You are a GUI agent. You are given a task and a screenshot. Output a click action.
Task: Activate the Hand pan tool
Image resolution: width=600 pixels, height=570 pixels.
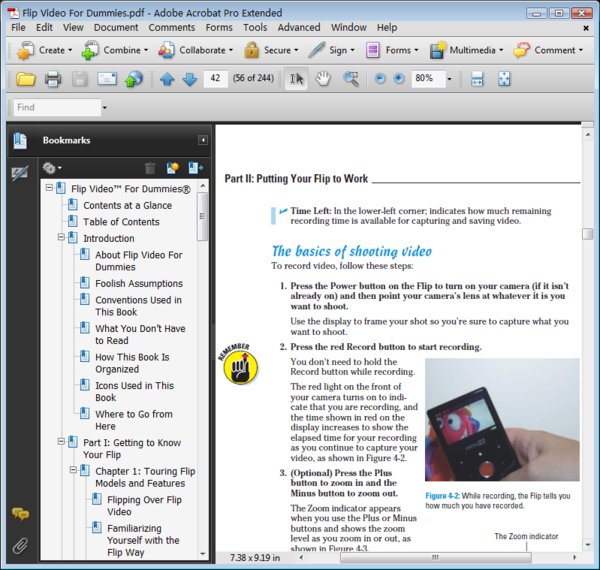click(x=323, y=79)
